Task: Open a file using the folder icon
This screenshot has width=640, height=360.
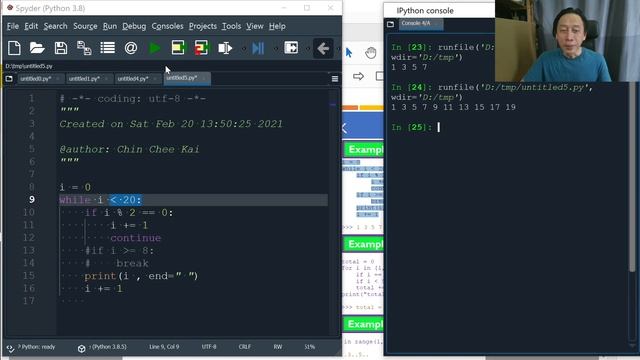Action: pos(37,48)
